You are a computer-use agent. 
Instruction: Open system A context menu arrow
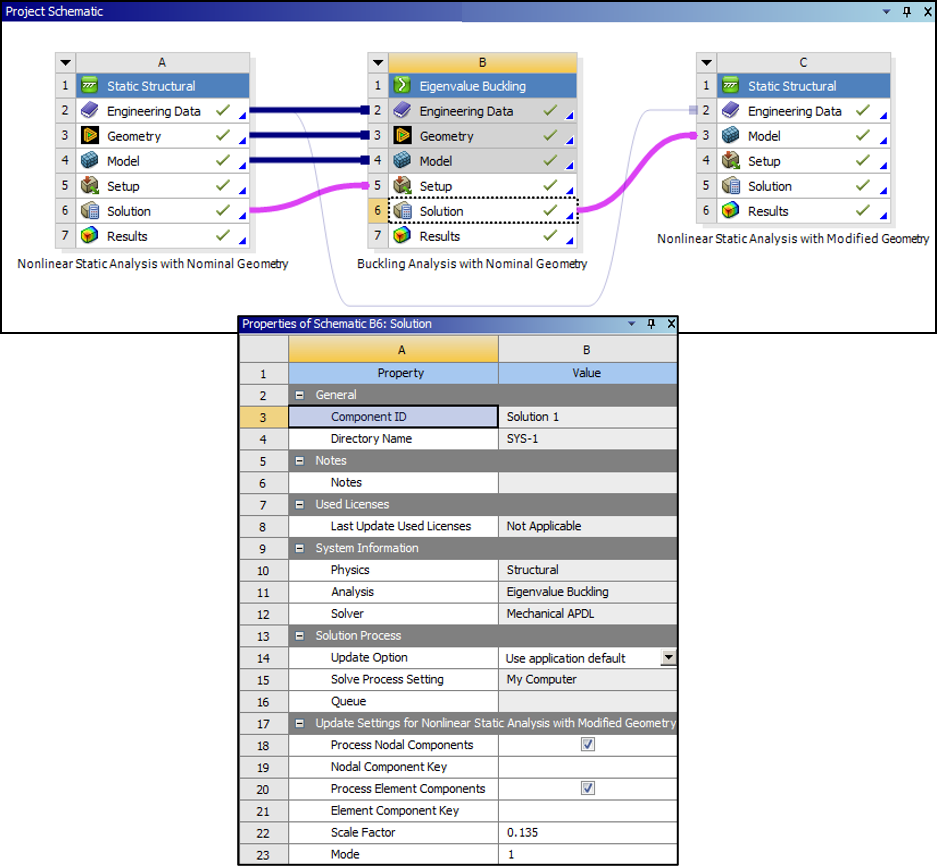point(66,63)
